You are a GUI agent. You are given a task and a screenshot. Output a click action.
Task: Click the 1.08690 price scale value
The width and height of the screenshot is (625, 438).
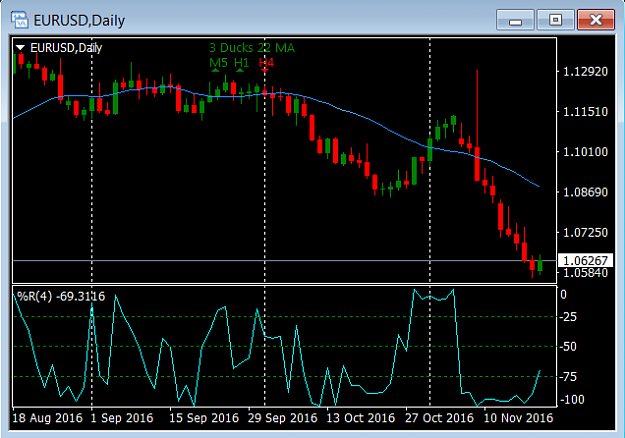pyautogui.click(x=585, y=192)
